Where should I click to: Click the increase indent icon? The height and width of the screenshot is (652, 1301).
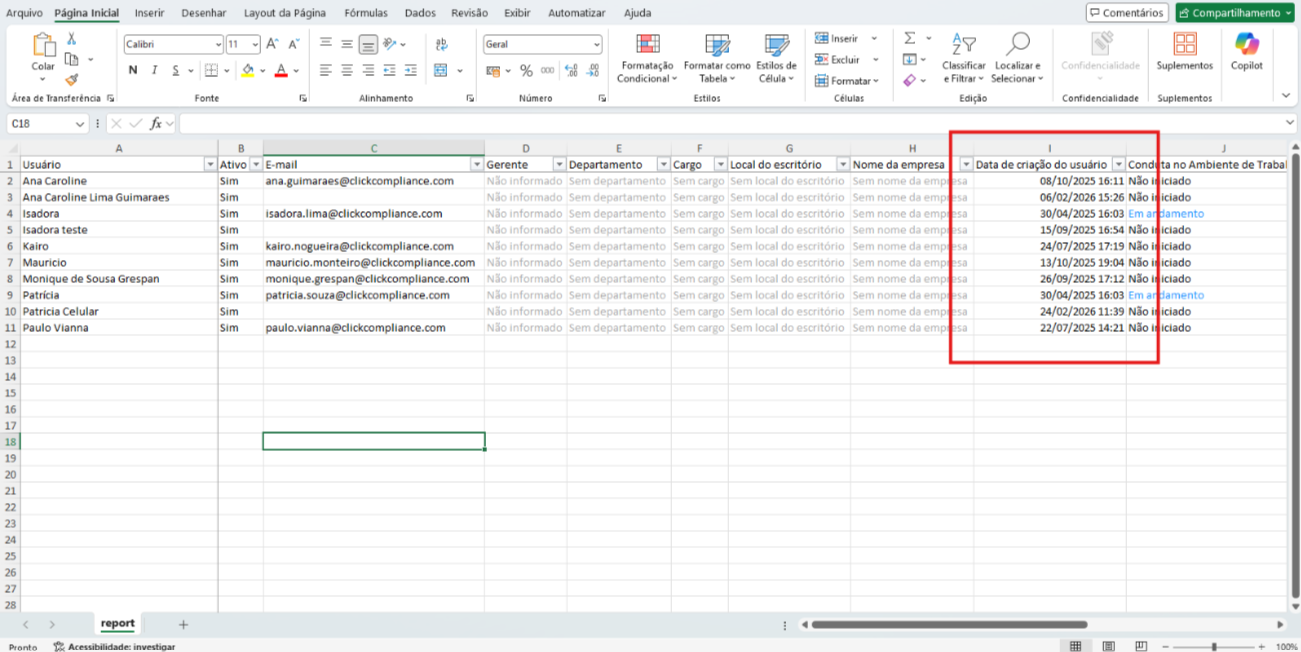pyautogui.click(x=413, y=71)
